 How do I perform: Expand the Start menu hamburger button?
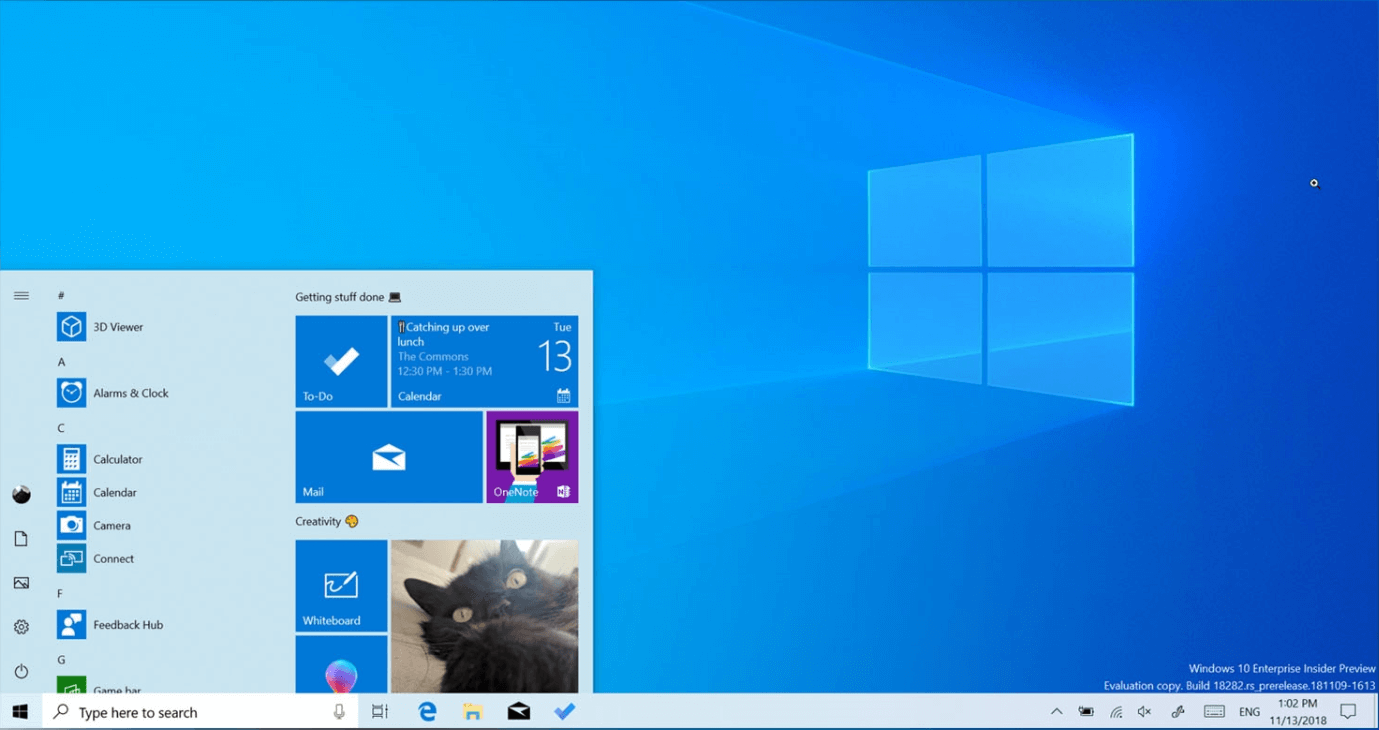21,296
